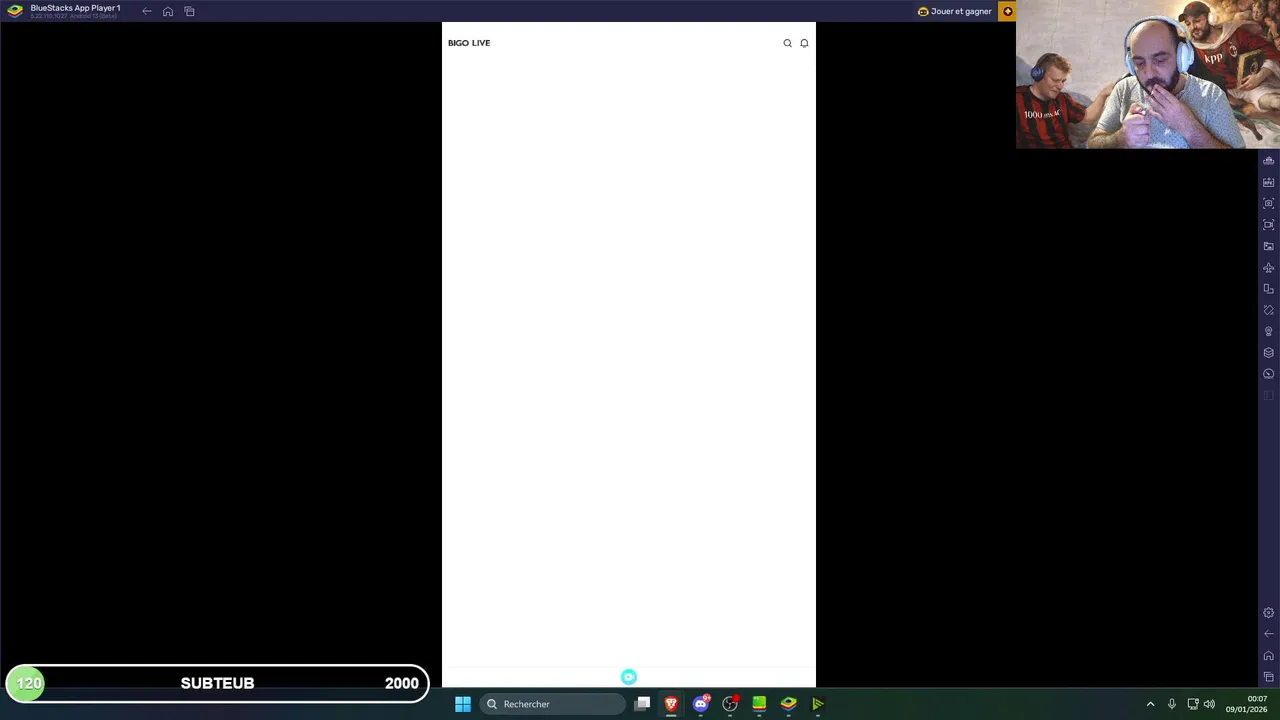Open clock showing 00:07 09/01/2026
The image size is (1280, 720).
[x=1247, y=704]
